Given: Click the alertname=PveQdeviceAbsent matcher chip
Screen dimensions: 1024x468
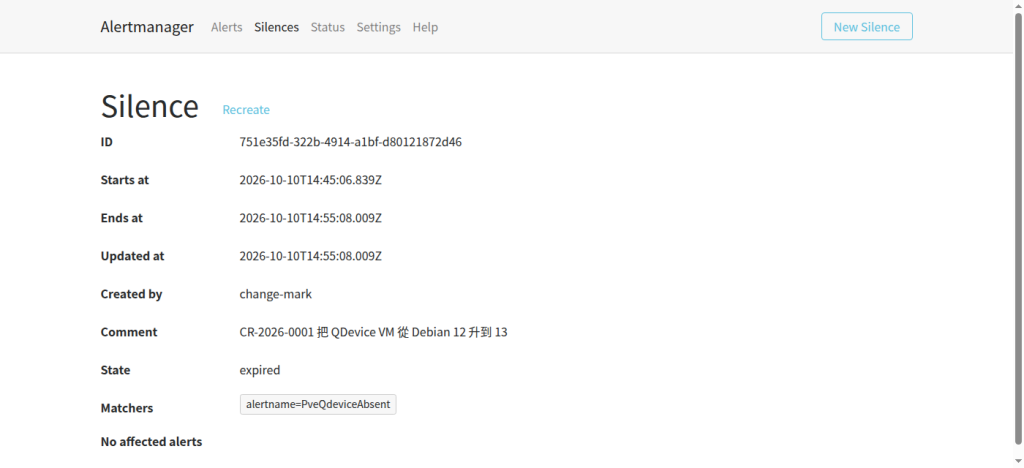Looking at the screenshot, I should (x=318, y=404).
